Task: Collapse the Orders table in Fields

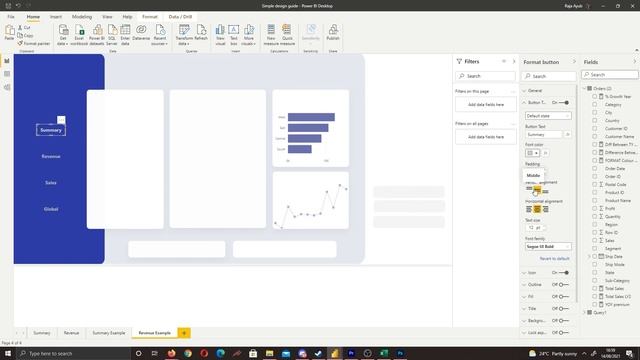Action: coord(584,88)
